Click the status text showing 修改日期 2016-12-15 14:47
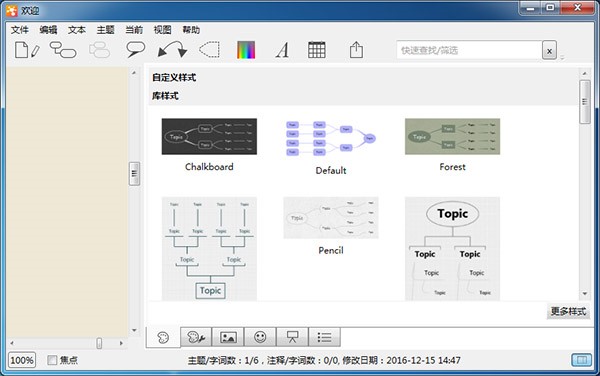 pyautogui.click(x=401, y=360)
